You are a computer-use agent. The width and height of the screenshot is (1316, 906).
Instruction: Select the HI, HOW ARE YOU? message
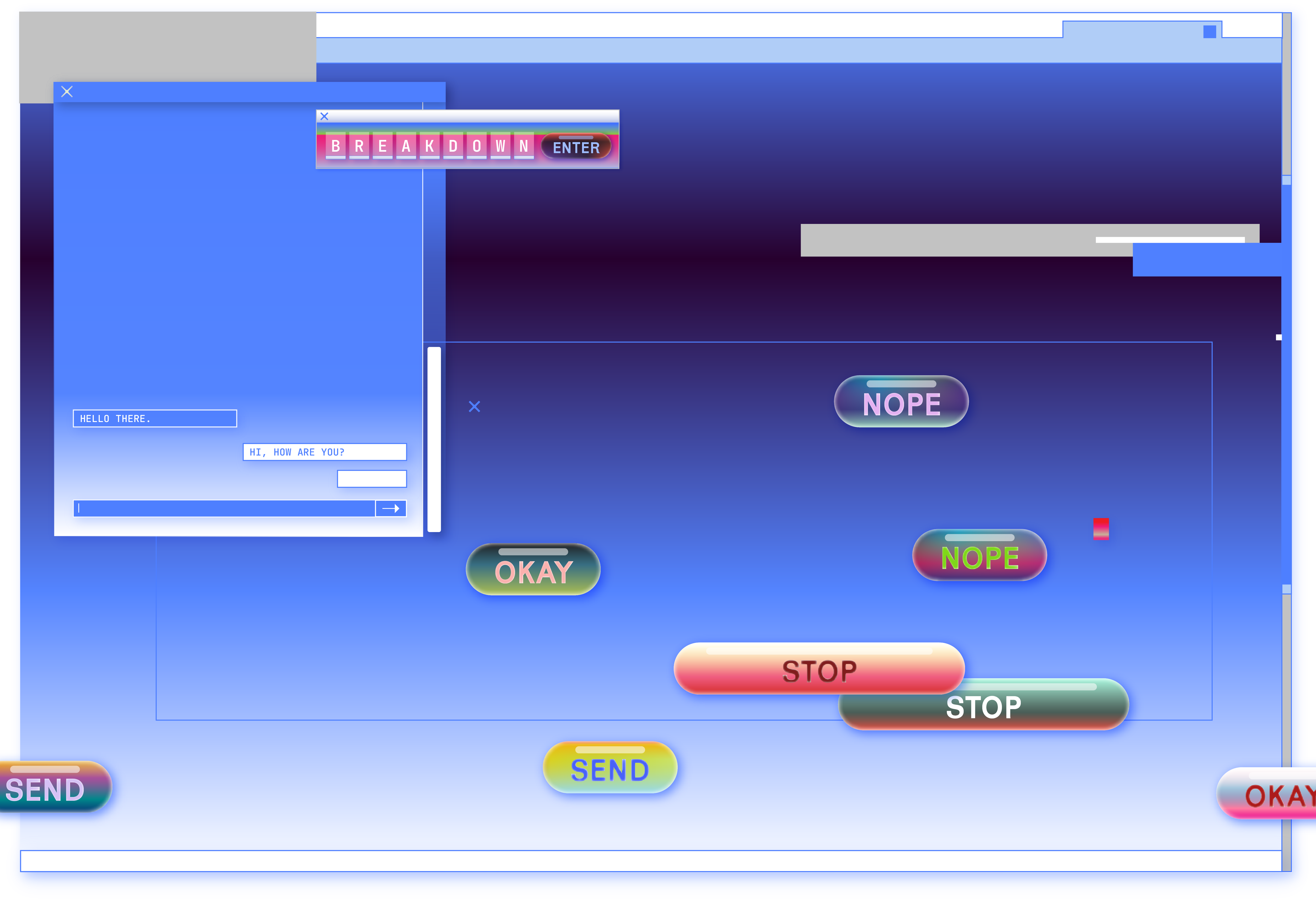pyautogui.click(x=325, y=452)
